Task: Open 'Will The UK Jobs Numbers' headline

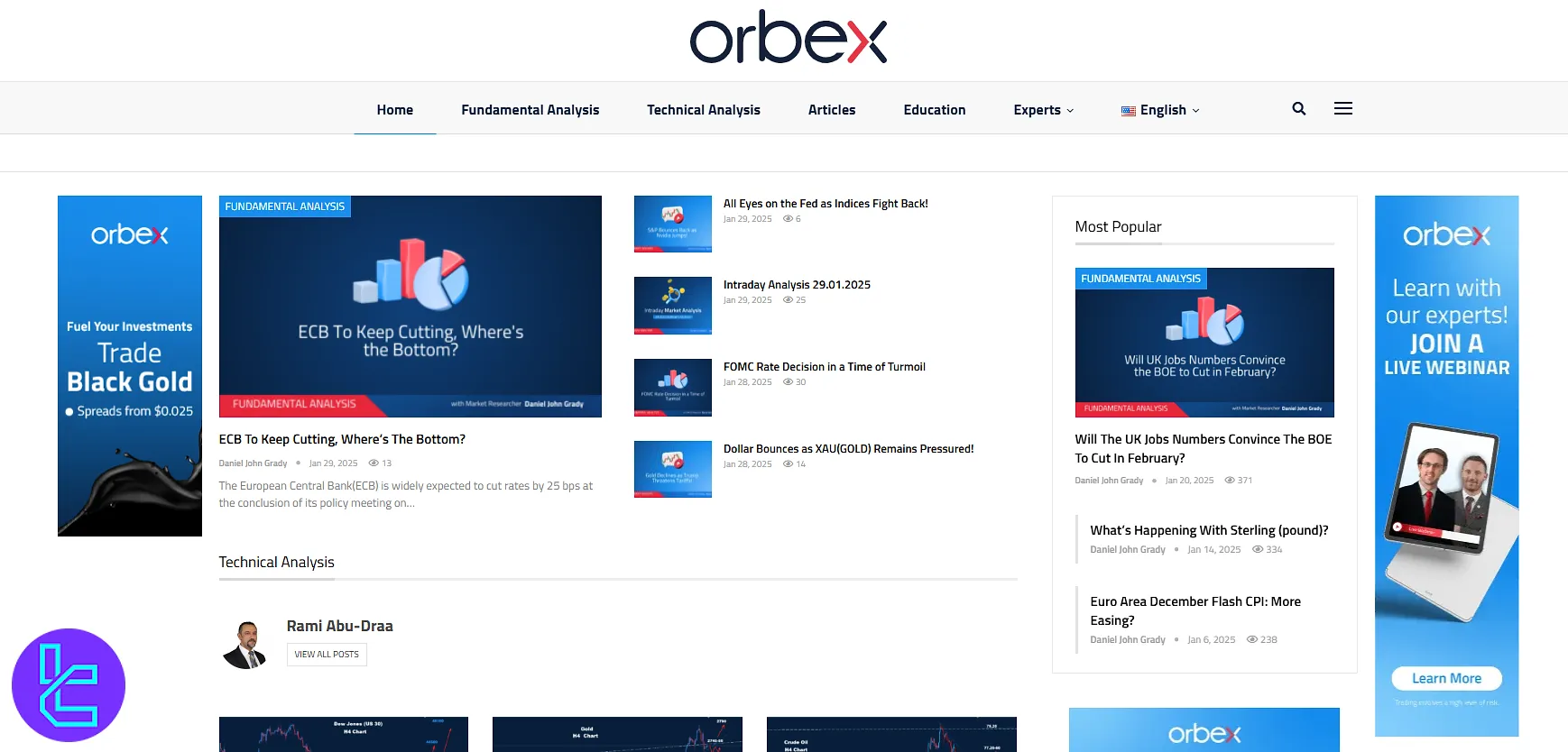Action: pyautogui.click(x=1204, y=448)
